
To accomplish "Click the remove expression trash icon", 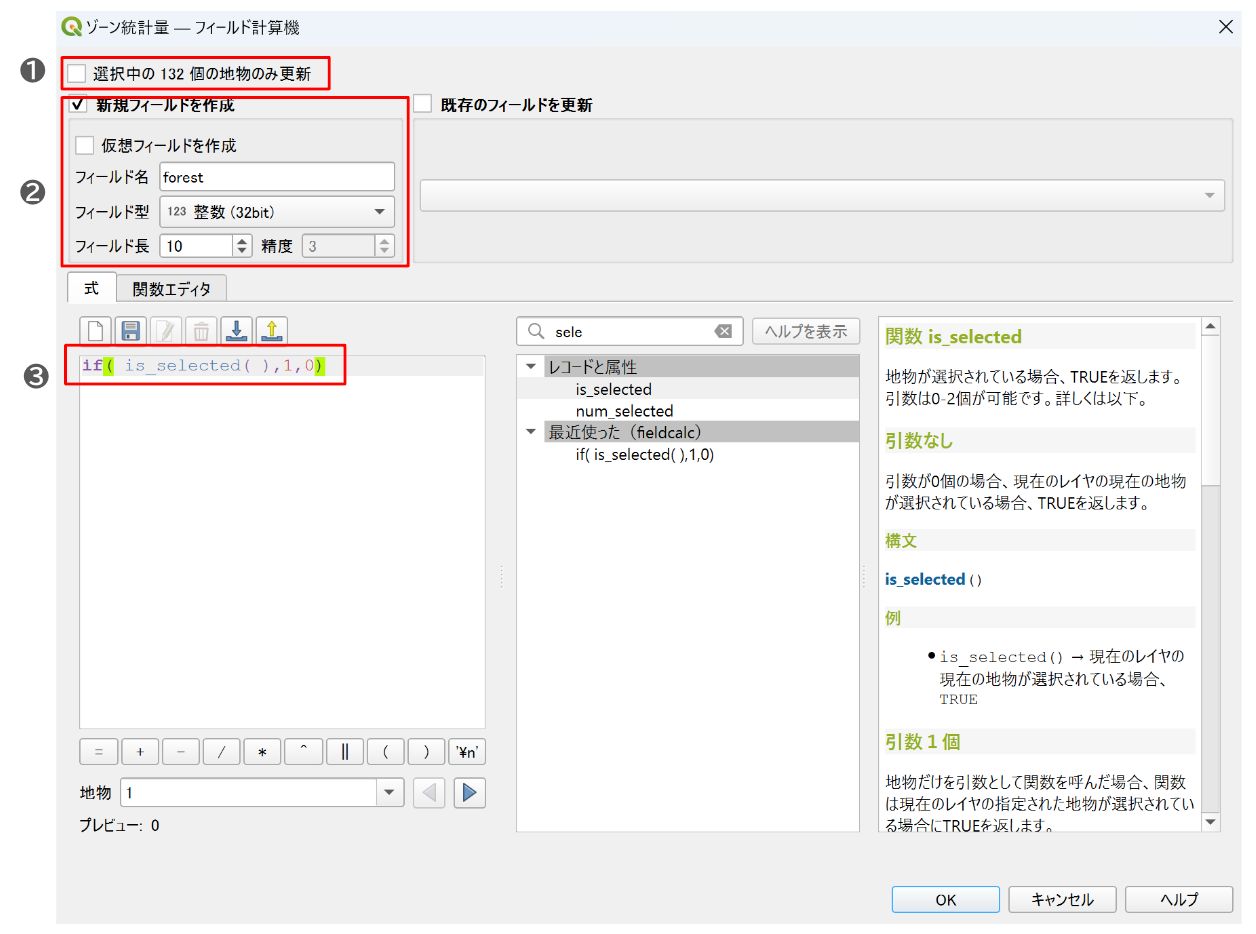I will pos(201,332).
